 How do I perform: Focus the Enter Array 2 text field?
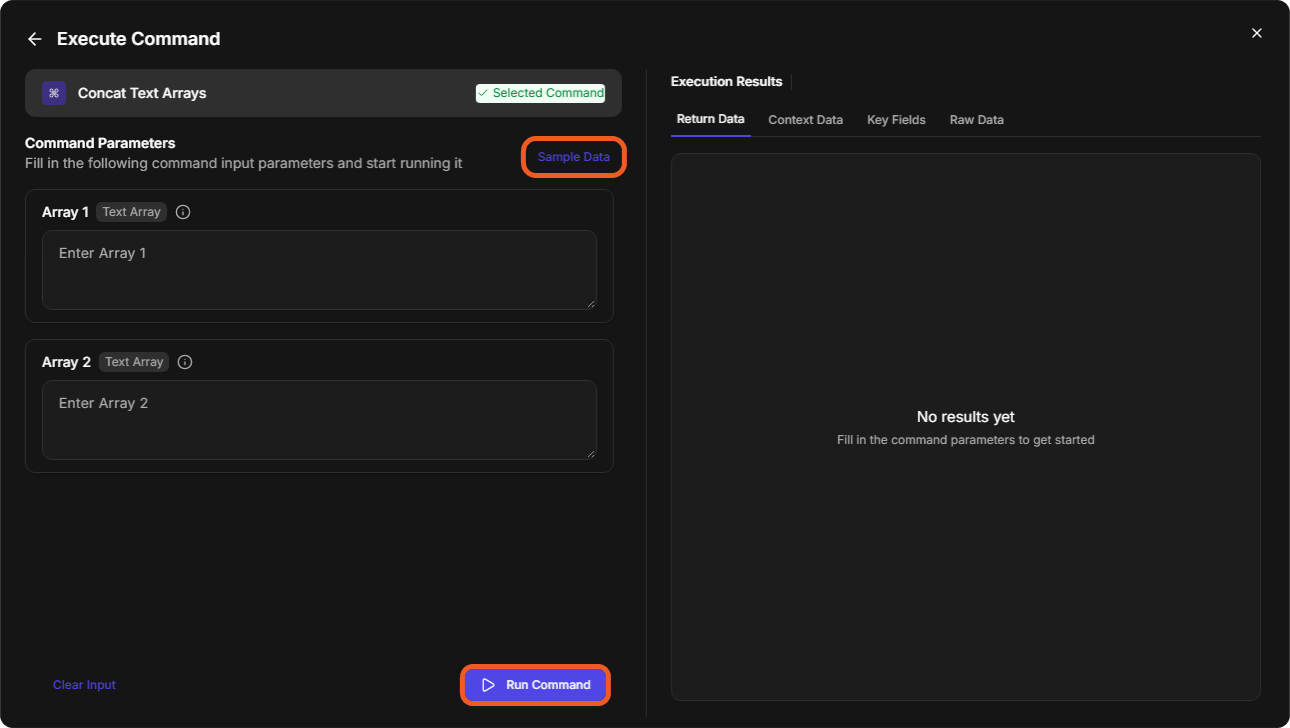[319, 420]
